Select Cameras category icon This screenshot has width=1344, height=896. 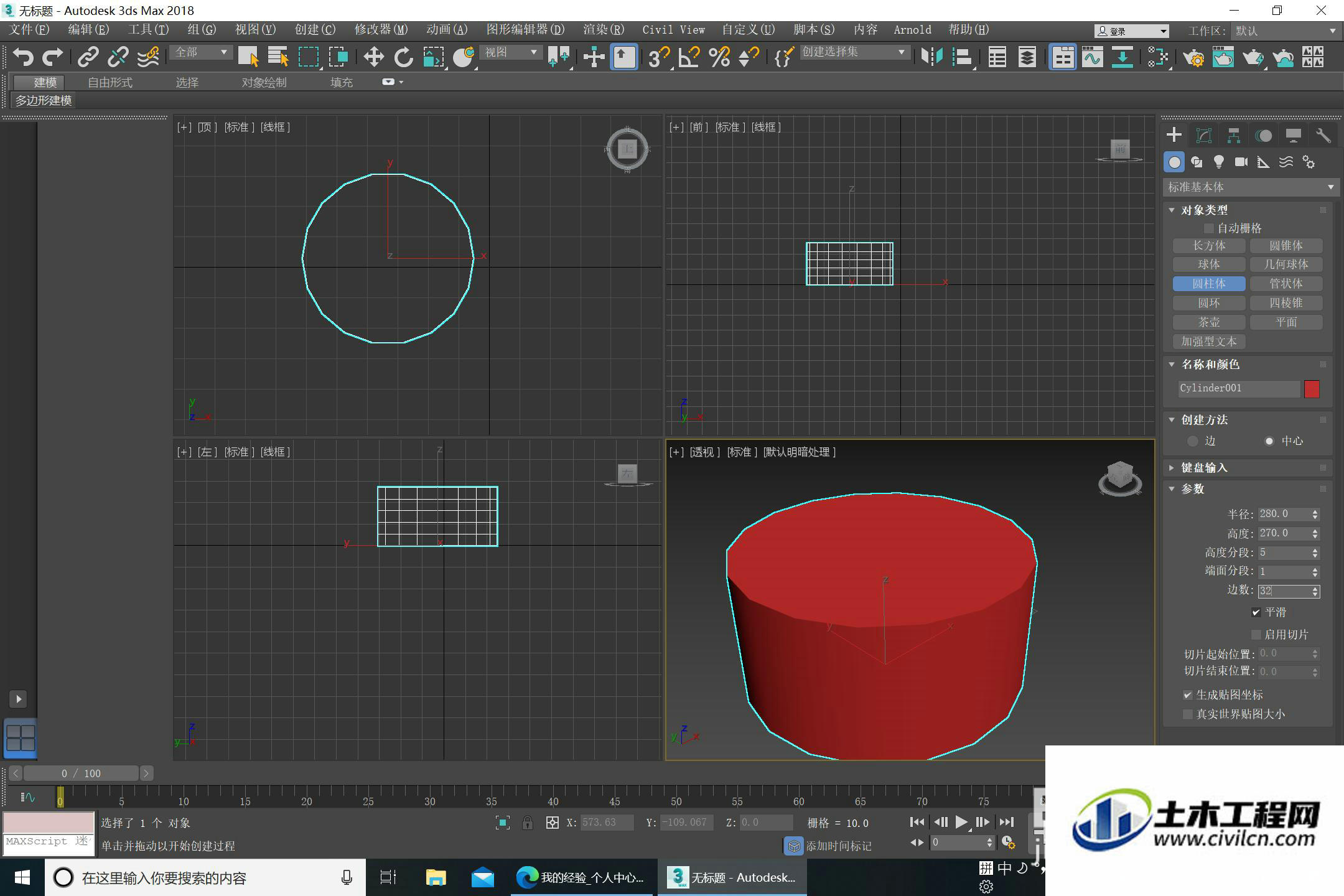[1241, 162]
